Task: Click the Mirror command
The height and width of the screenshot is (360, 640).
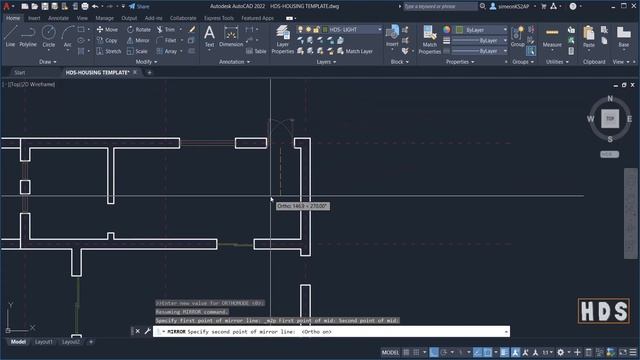Action: (138, 40)
